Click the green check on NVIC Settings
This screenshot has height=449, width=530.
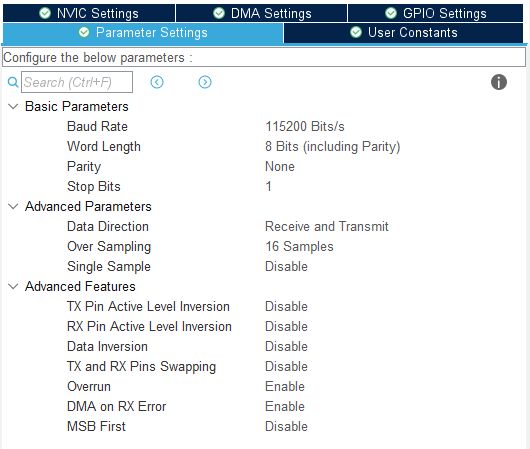45,13
